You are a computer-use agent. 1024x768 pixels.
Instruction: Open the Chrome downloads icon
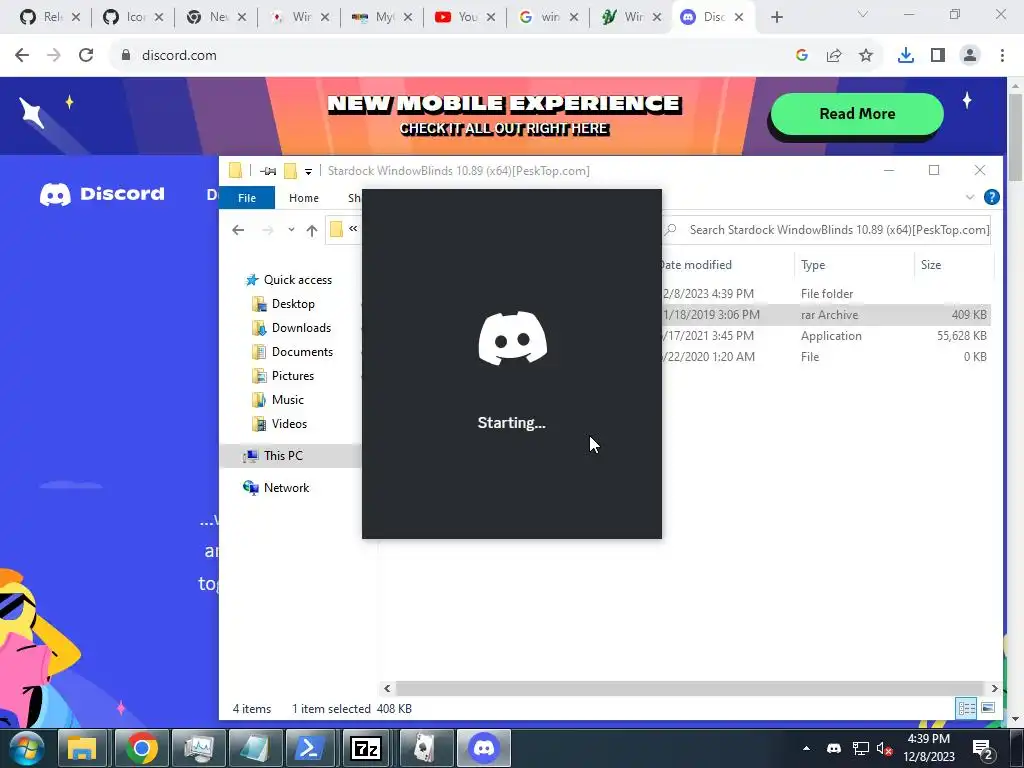906,56
